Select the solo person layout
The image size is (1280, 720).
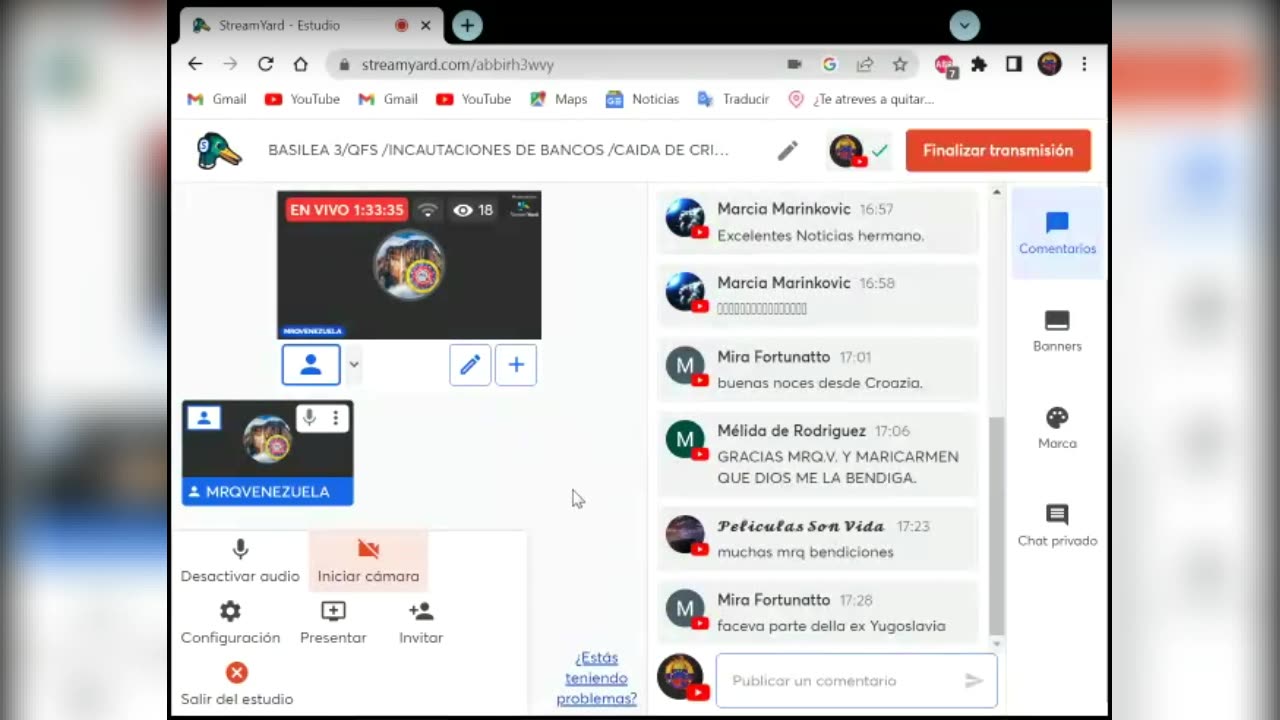click(x=311, y=365)
